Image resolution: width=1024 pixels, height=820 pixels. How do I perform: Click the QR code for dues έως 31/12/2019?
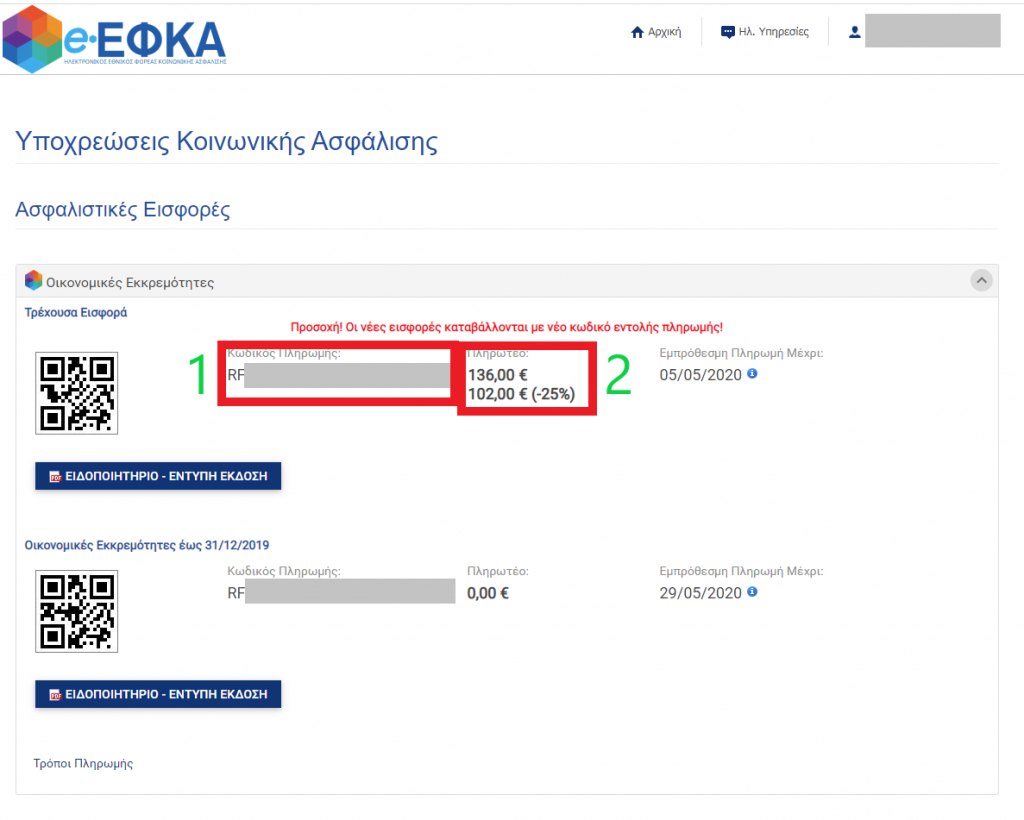point(76,611)
